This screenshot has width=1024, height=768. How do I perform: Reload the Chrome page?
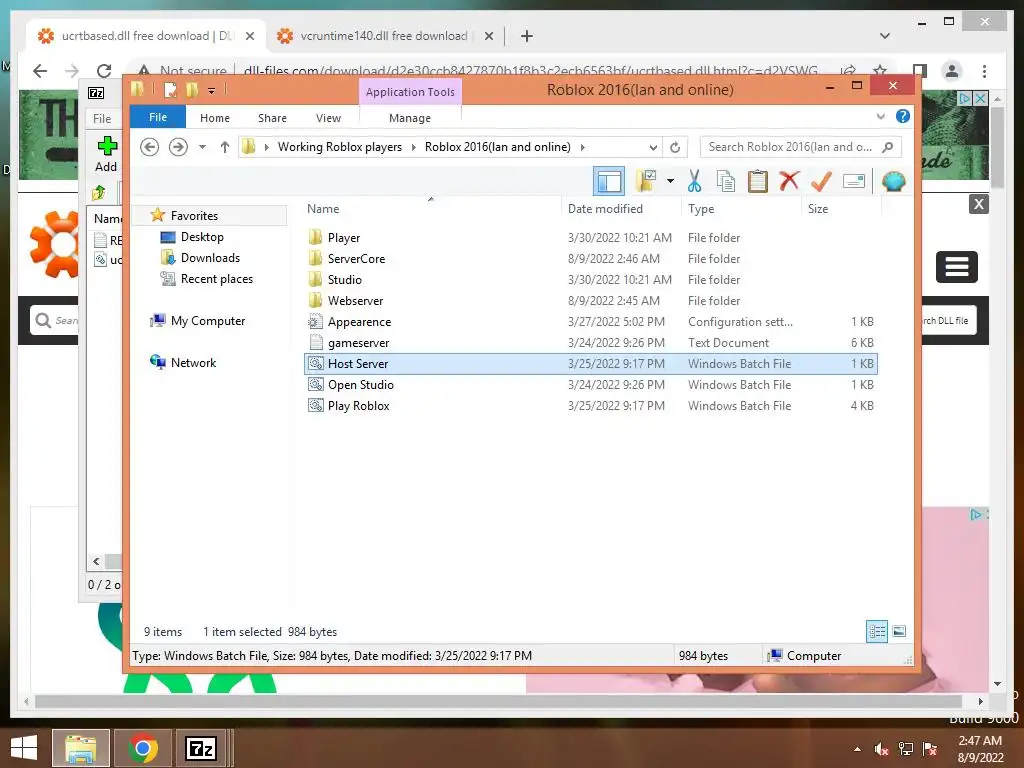point(104,71)
